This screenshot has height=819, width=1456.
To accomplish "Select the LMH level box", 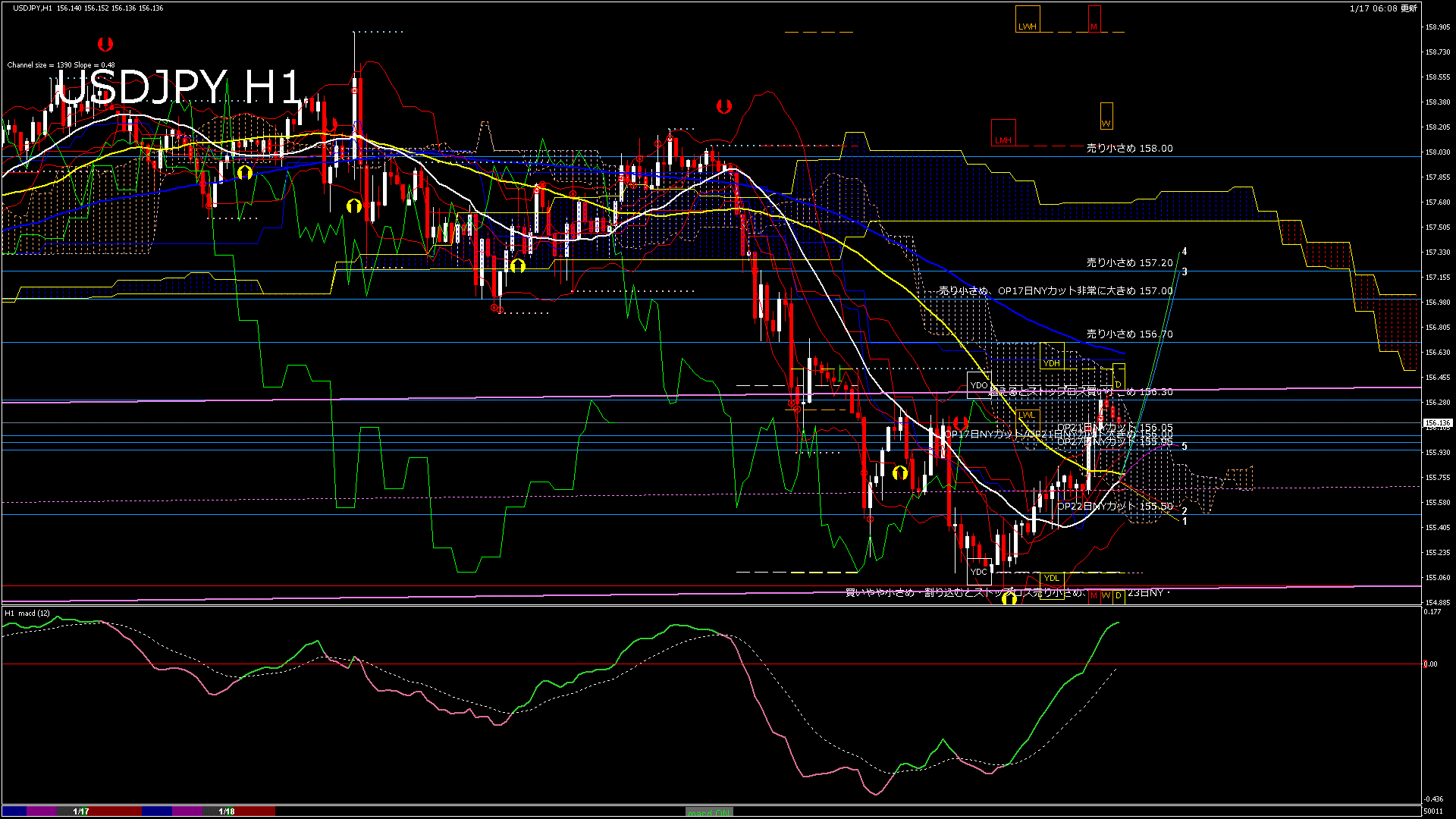I will [1003, 133].
